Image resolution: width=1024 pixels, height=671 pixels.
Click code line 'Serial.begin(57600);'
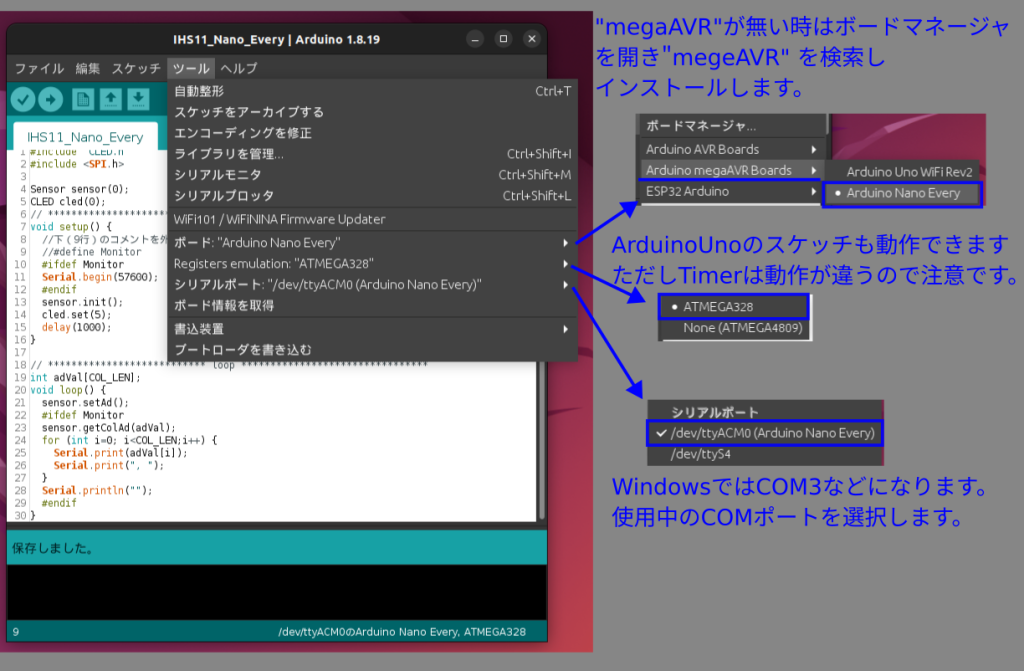click(x=100, y=277)
